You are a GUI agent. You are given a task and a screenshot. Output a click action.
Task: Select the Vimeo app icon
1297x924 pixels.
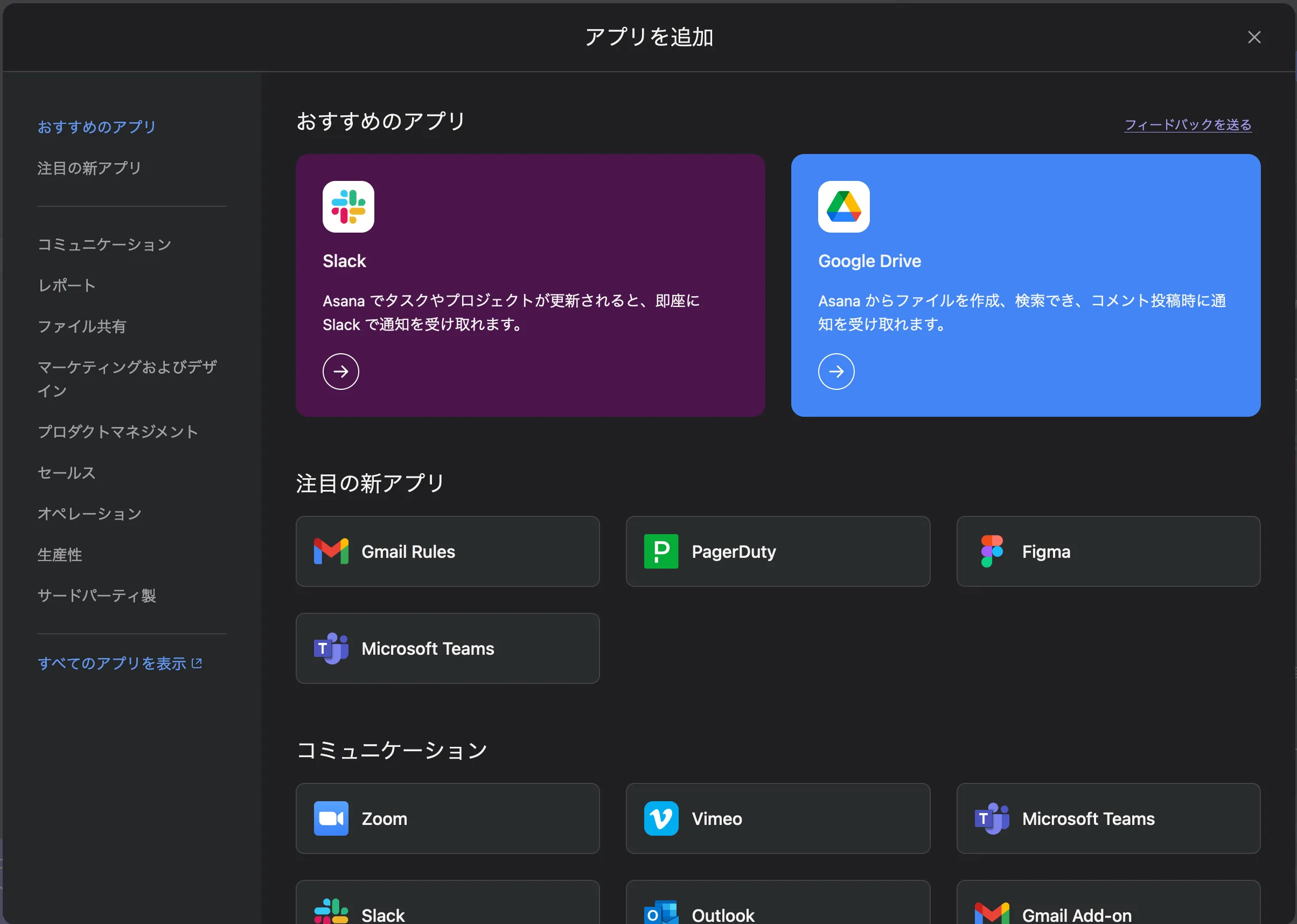[661, 818]
